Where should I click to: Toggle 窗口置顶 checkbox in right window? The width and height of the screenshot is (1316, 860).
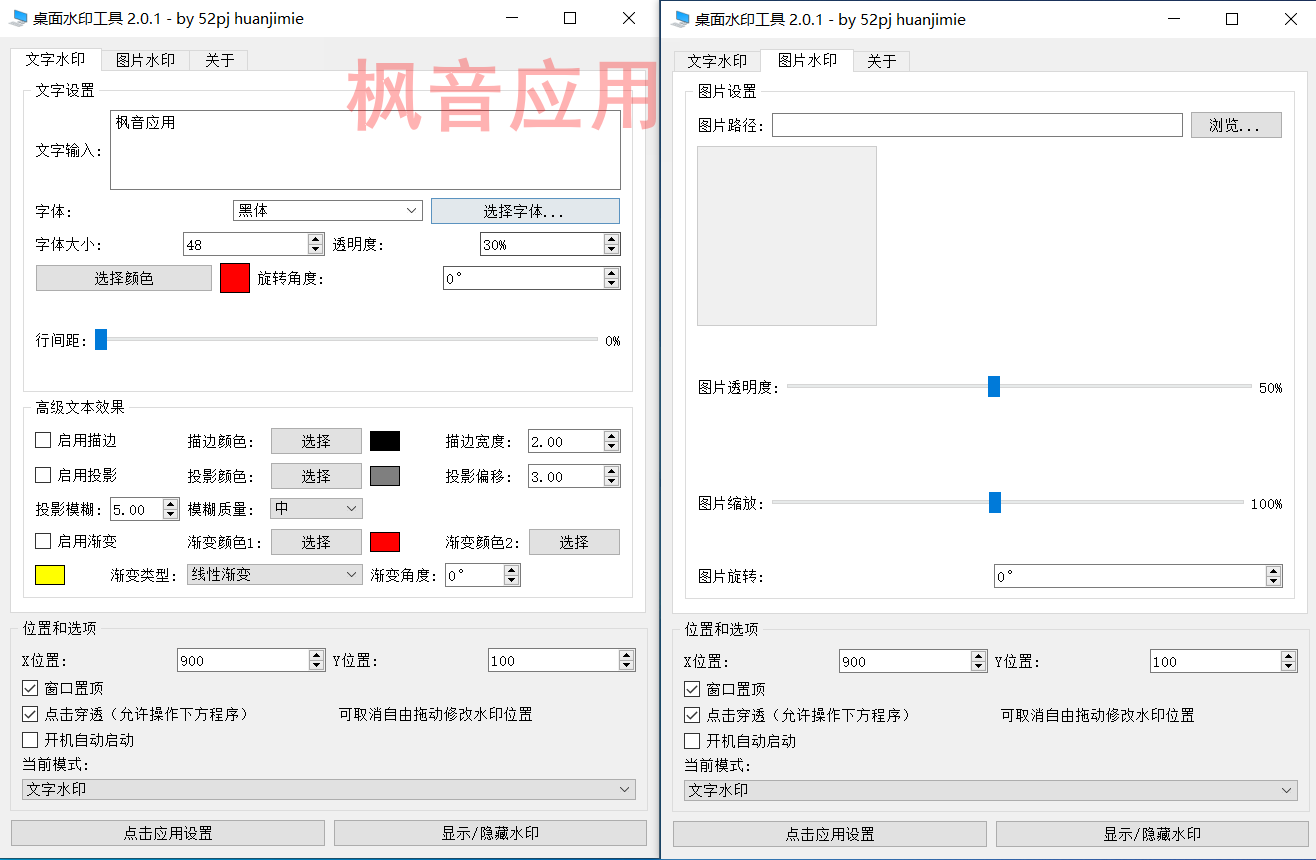coord(692,689)
